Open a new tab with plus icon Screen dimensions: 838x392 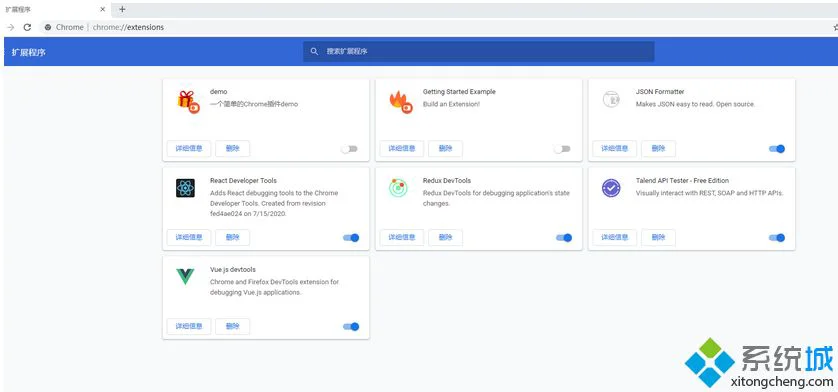(122, 9)
